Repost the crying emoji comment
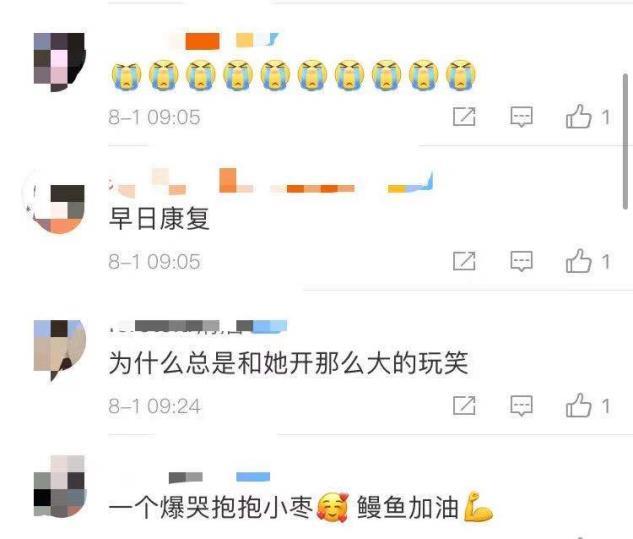Image resolution: width=633 pixels, height=539 pixels. (464, 117)
